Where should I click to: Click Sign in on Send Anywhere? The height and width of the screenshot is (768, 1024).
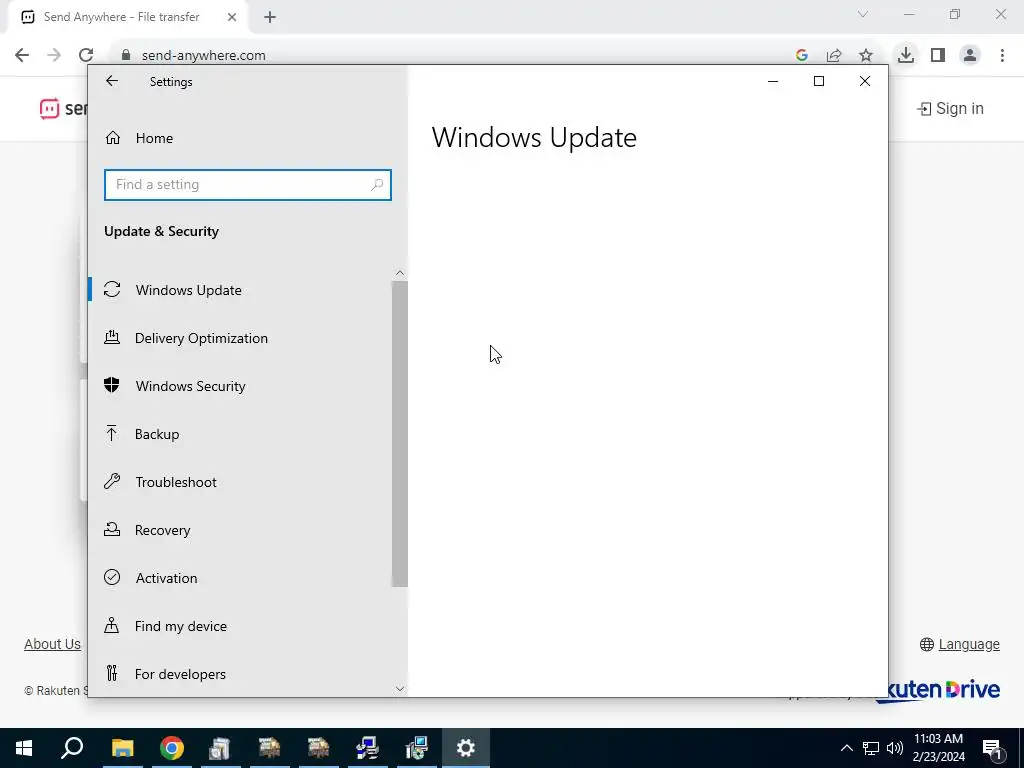pyautogui.click(x=950, y=108)
